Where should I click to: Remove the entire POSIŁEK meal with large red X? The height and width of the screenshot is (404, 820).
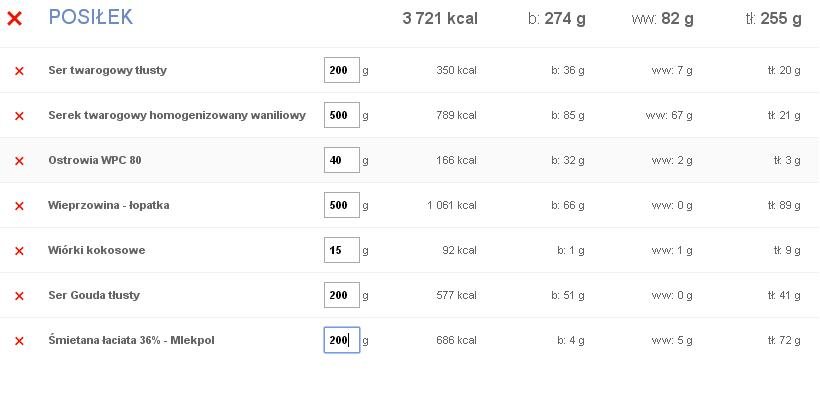coord(15,19)
